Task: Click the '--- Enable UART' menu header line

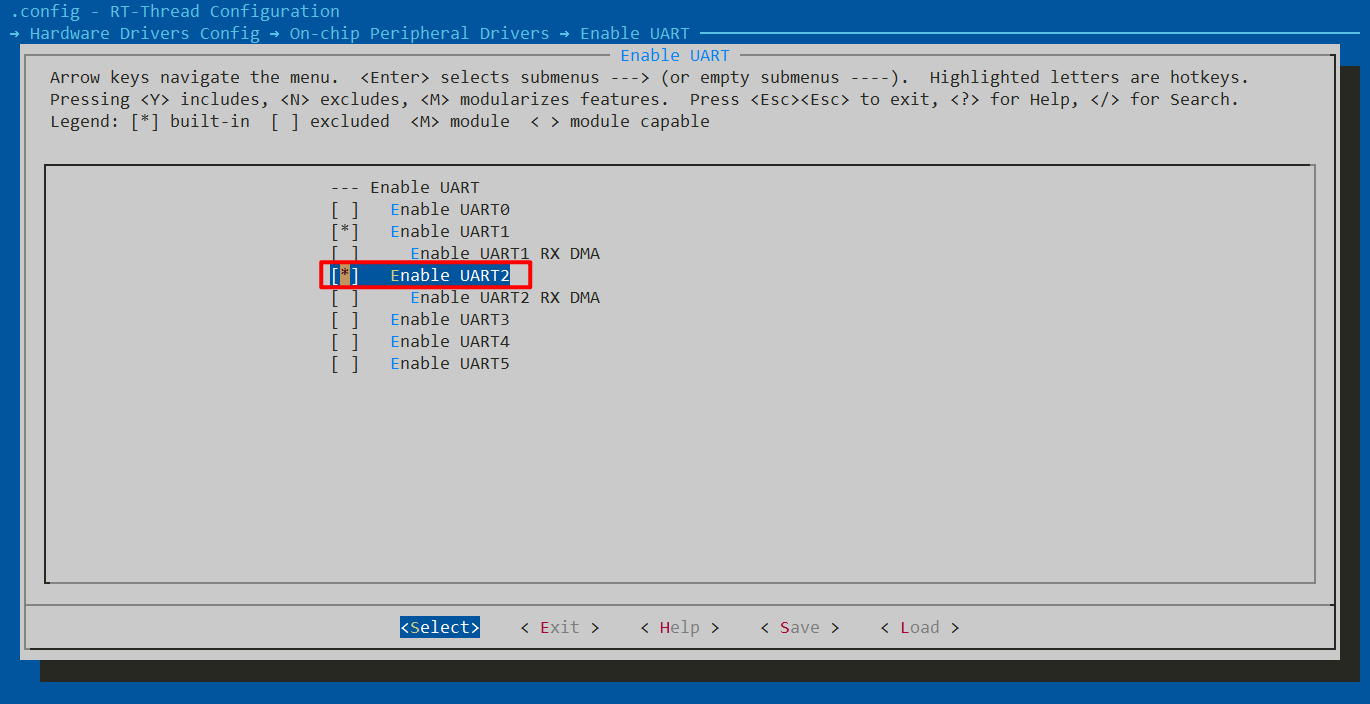Action: click(x=405, y=187)
